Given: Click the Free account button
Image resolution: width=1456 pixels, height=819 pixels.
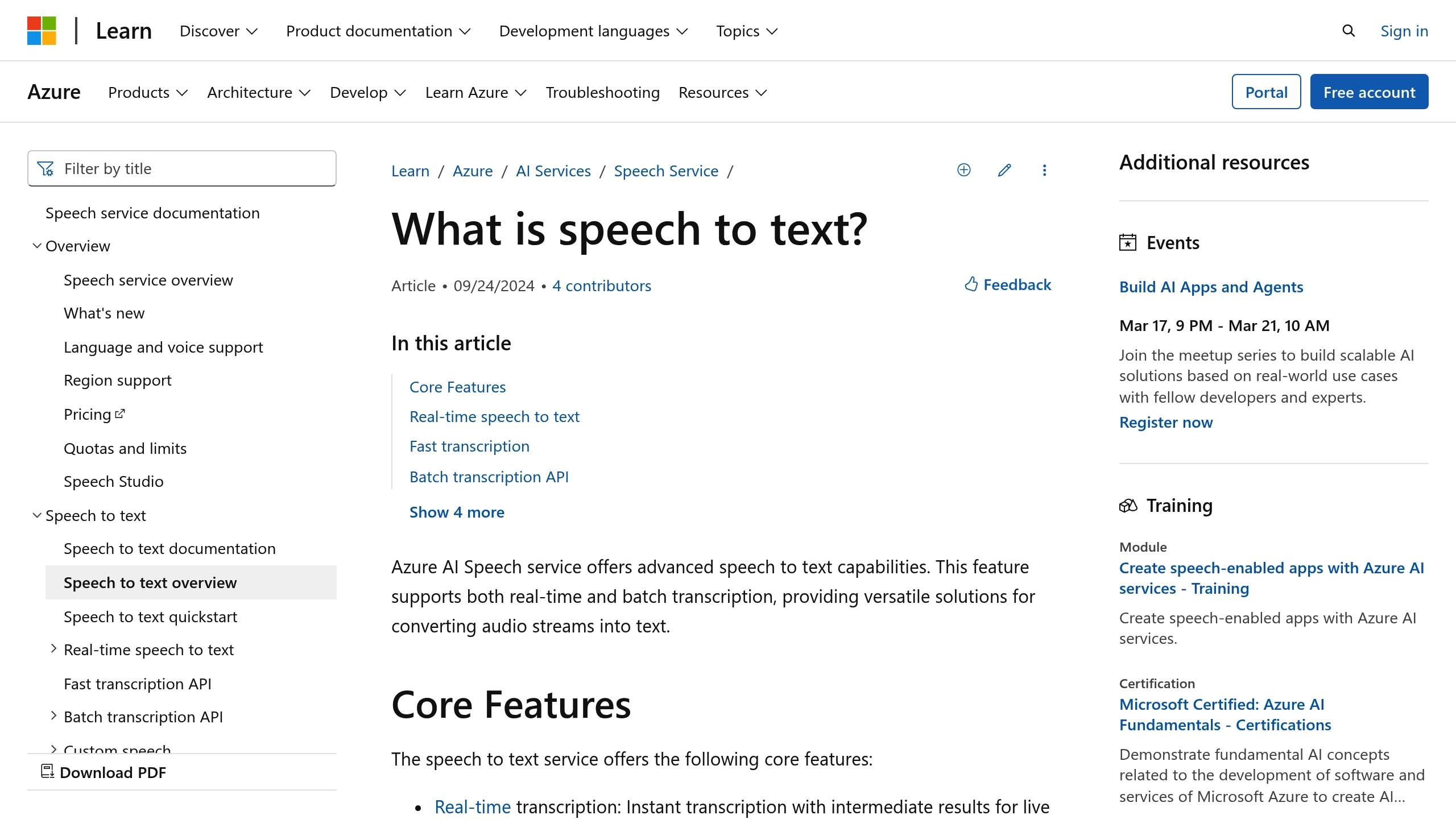Looking at the screenshot, I should click(x=1369, y=92).
